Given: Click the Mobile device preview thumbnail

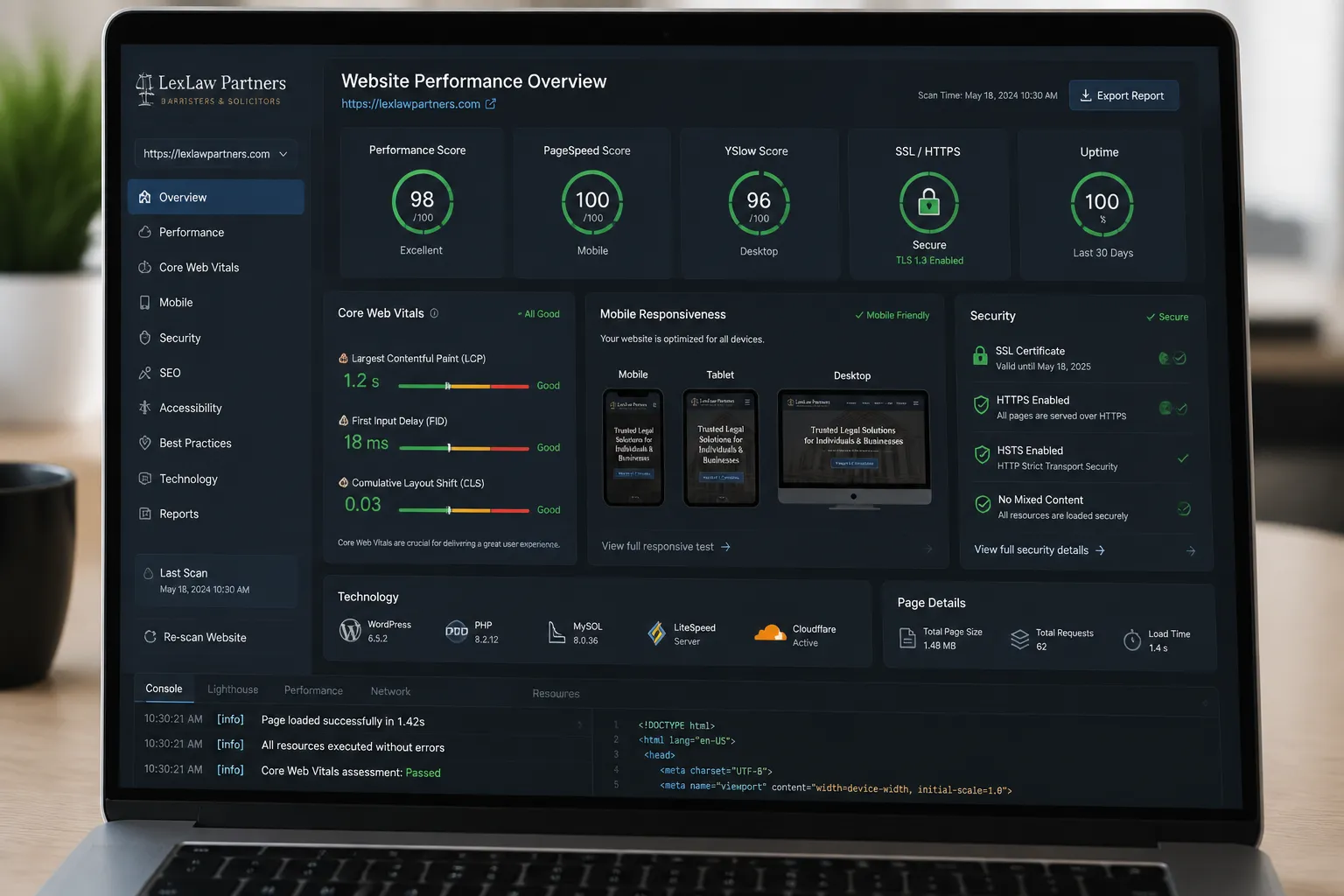Looking at the screenshot, I should click(x=633, y=448).
